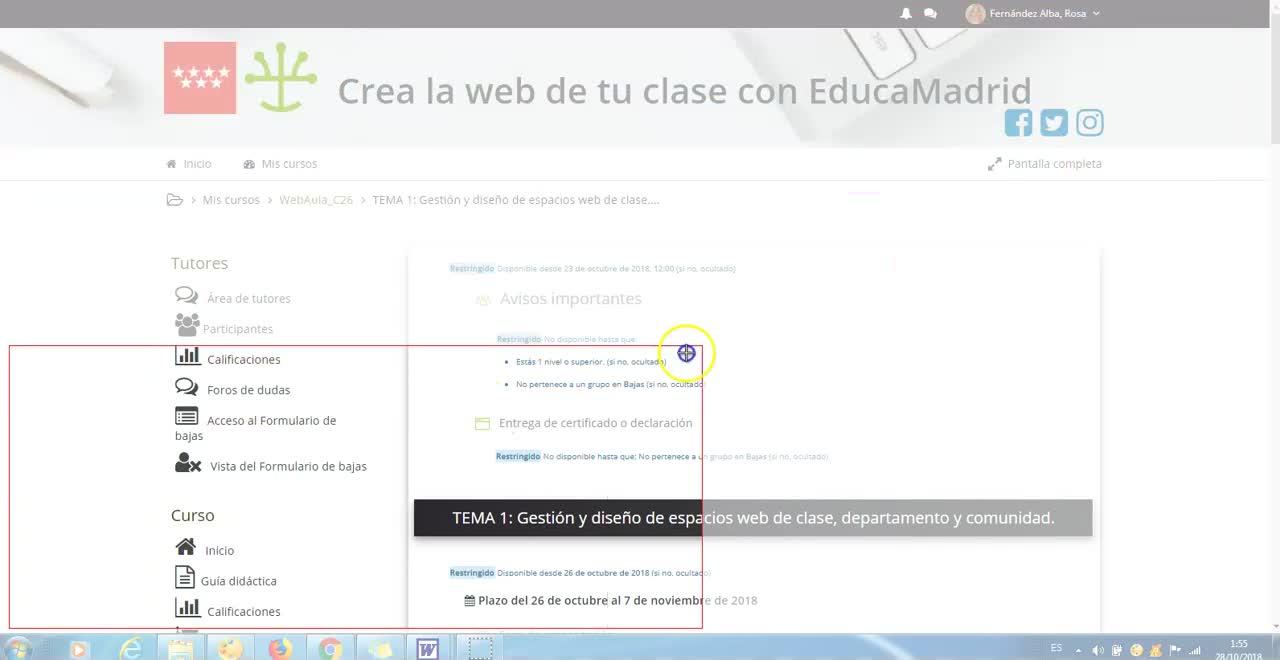The image size is (1280, 660).
Task: Open Entrega de certificado o declaración
Action: (x=596, y=423)
